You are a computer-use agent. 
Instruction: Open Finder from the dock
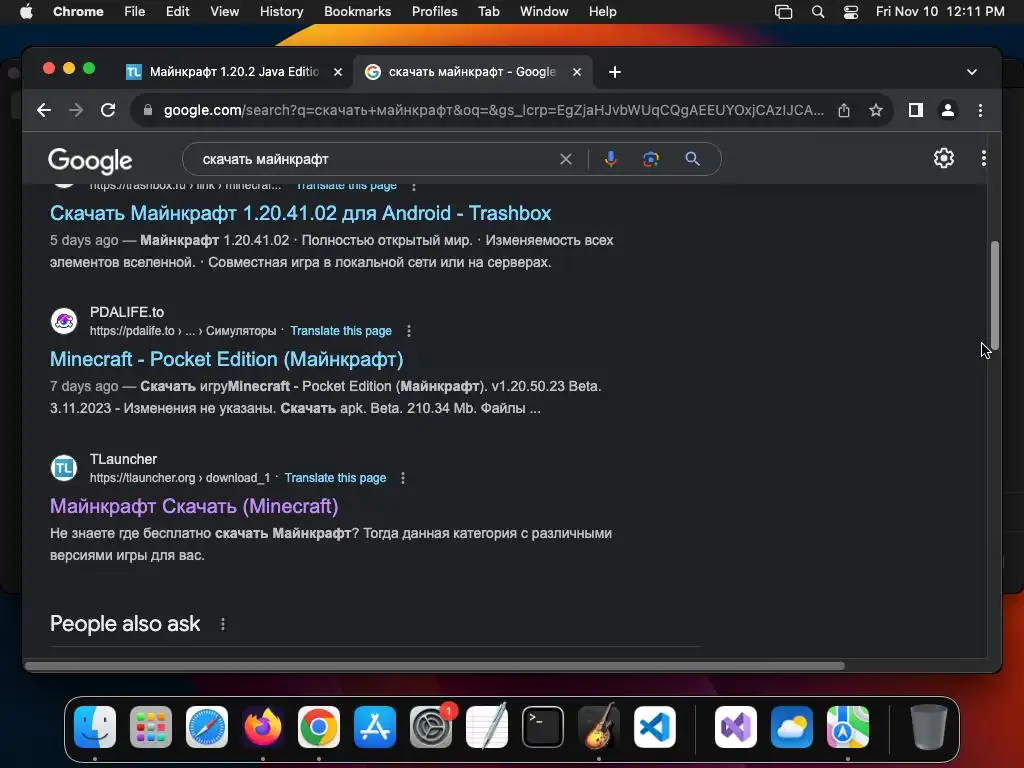coord(95,727)
